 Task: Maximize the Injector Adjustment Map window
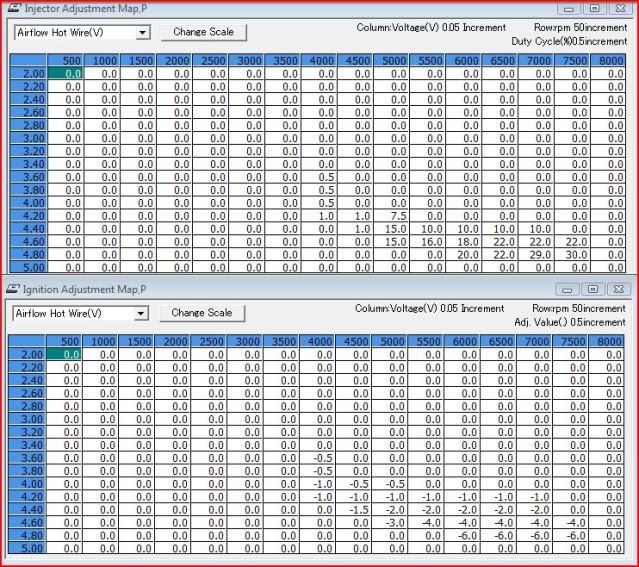595,9
